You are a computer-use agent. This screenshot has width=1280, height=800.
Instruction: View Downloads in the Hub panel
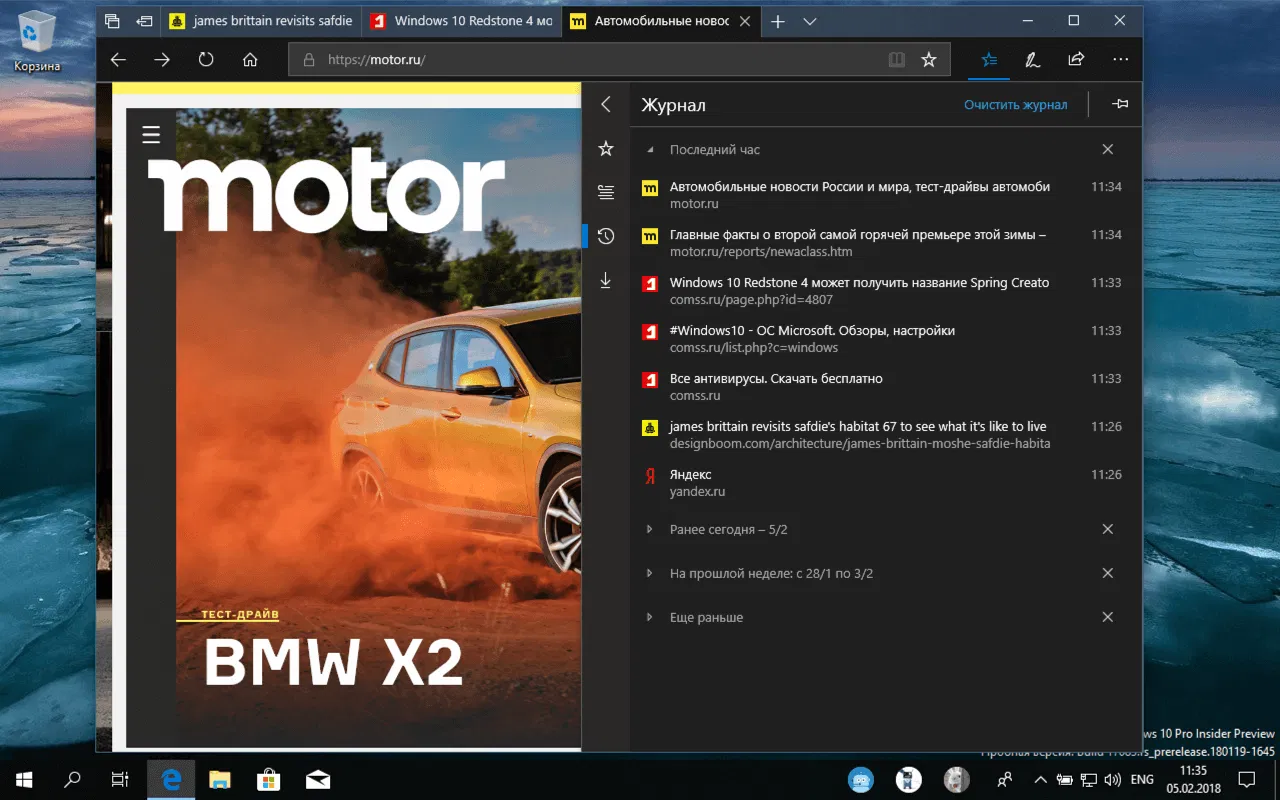click(606, 281)
